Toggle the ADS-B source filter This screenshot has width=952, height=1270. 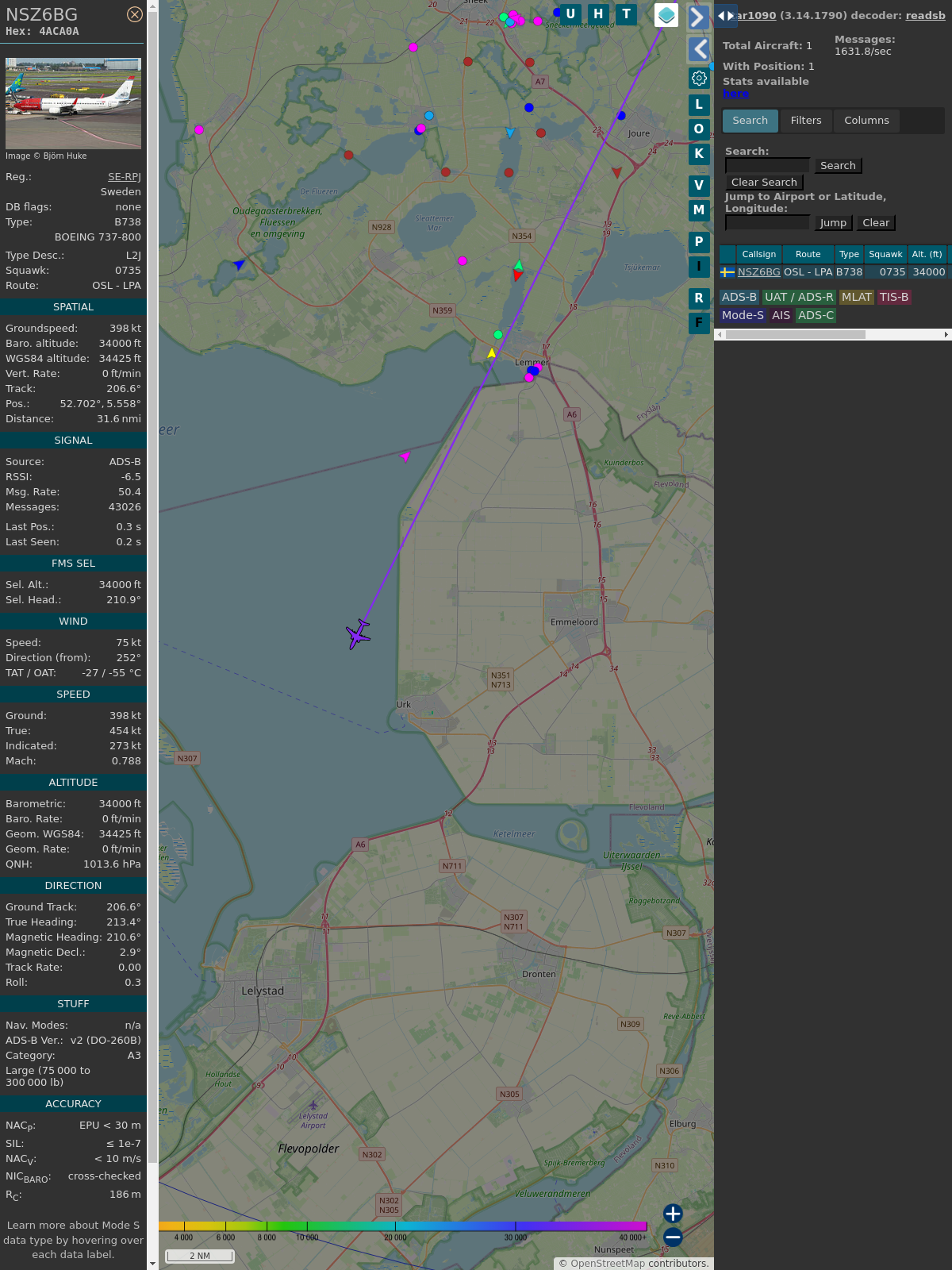pyautogui.click(x=739, y=297)
